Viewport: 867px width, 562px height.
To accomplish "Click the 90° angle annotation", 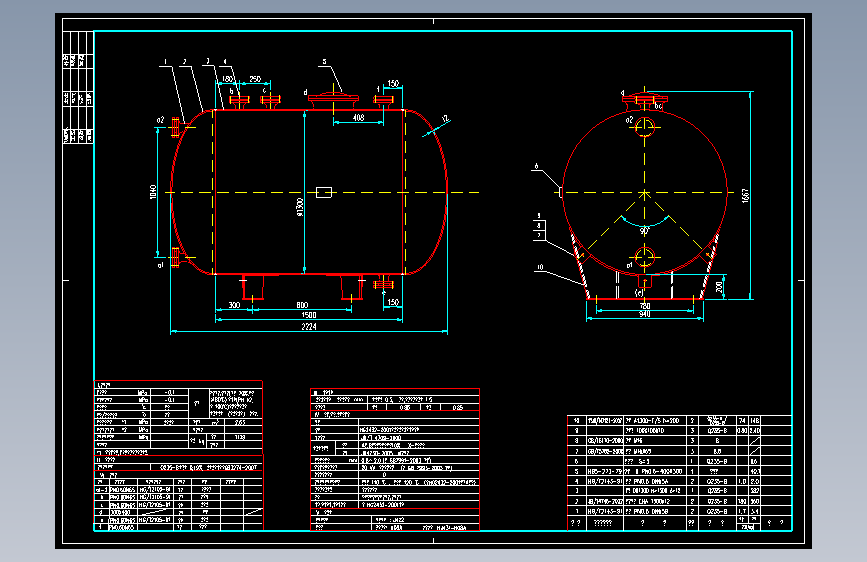I will tap(645, 231).
